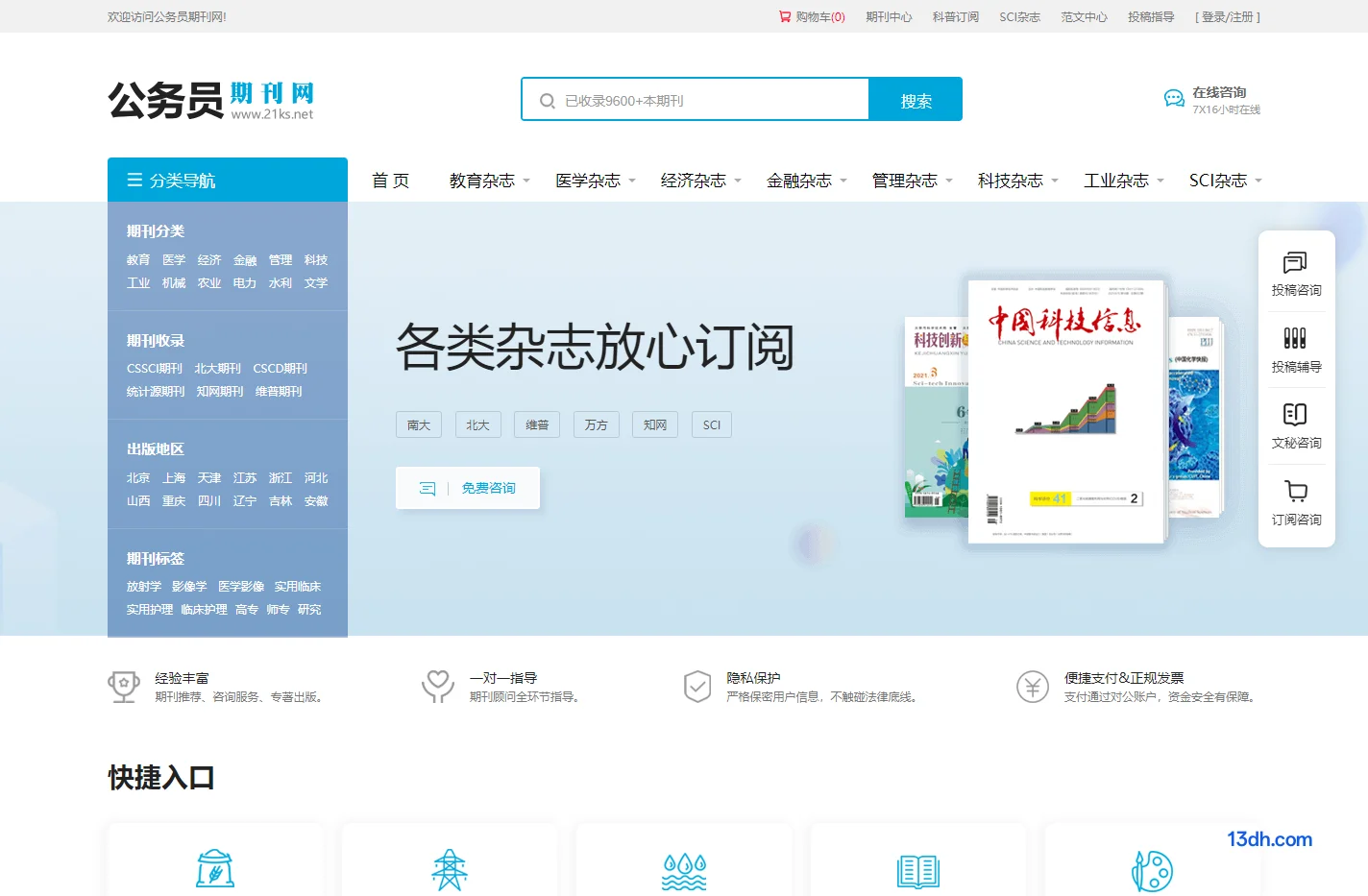Open 科普订阅 in the top bar
Image resolution: width=1368 pixels, height=896 pixels.
[x=956, y=16]
